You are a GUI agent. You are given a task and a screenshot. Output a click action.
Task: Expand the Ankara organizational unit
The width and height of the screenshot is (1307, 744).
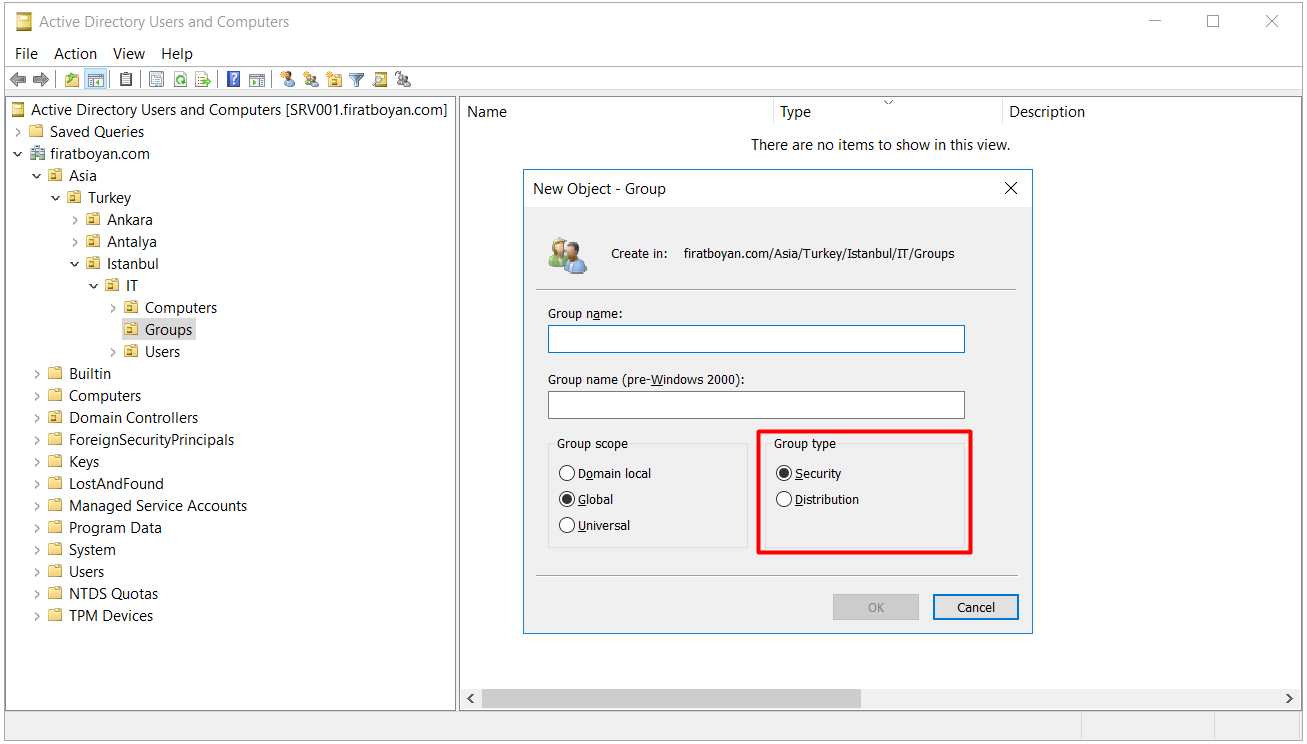click(x=75, y=220)
